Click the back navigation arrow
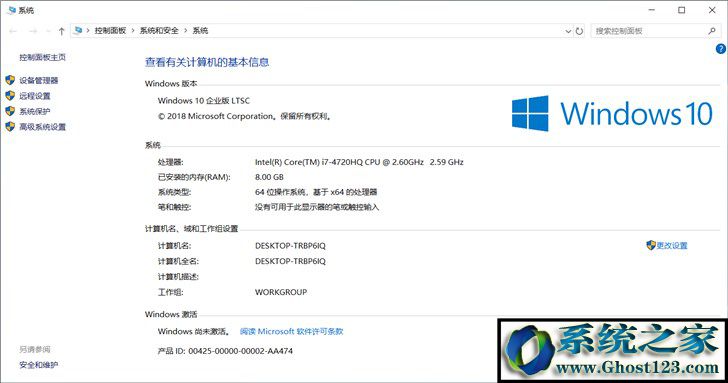The image size is (728, 383). point(13,31)
